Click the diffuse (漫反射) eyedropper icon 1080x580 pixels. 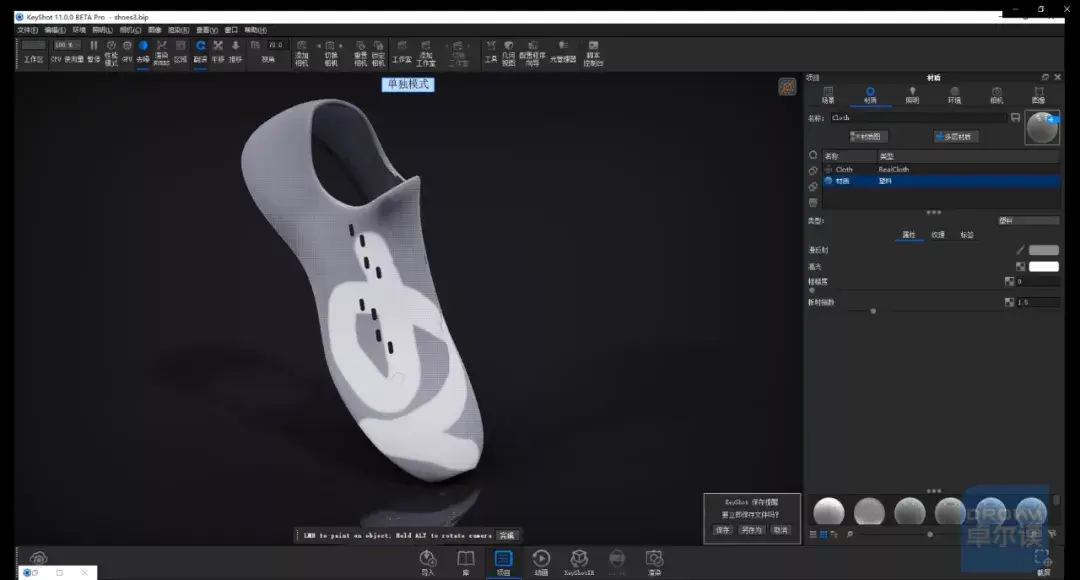point(1020,250)
